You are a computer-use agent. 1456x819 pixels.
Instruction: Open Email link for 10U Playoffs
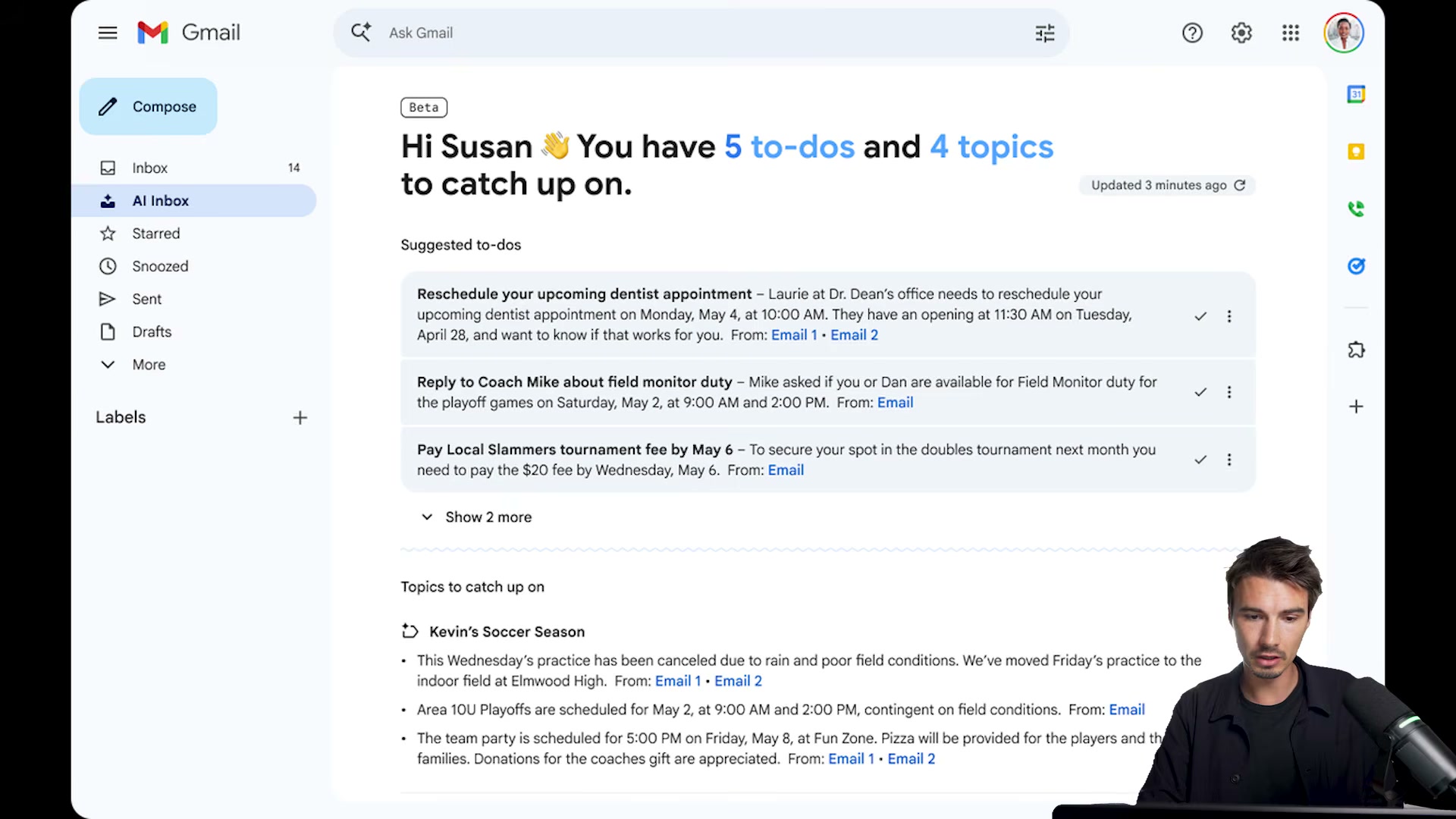(x=1127, y=710)
